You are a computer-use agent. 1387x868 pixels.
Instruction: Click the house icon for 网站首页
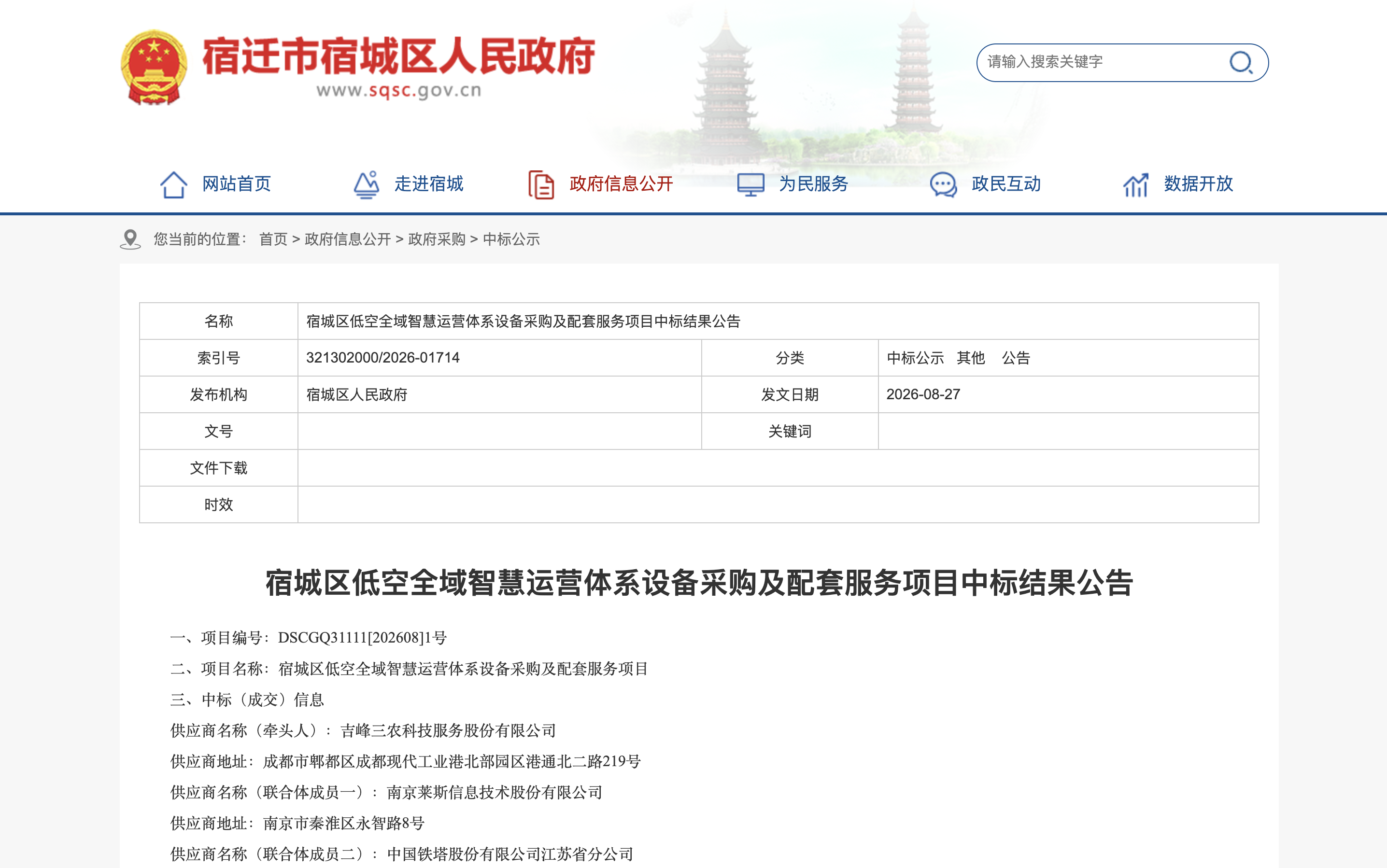tap(173, 184)
